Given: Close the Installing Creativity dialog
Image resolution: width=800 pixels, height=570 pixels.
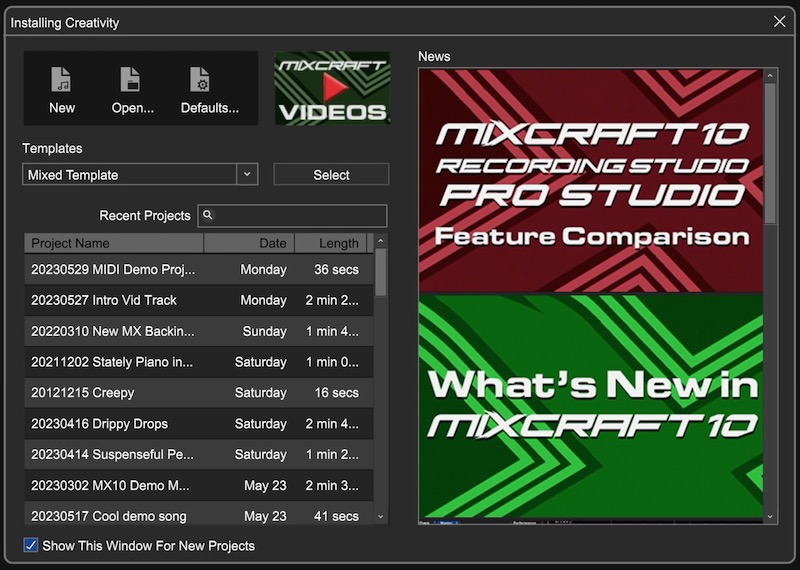Looking at the screenshot, I should (780, 21).
